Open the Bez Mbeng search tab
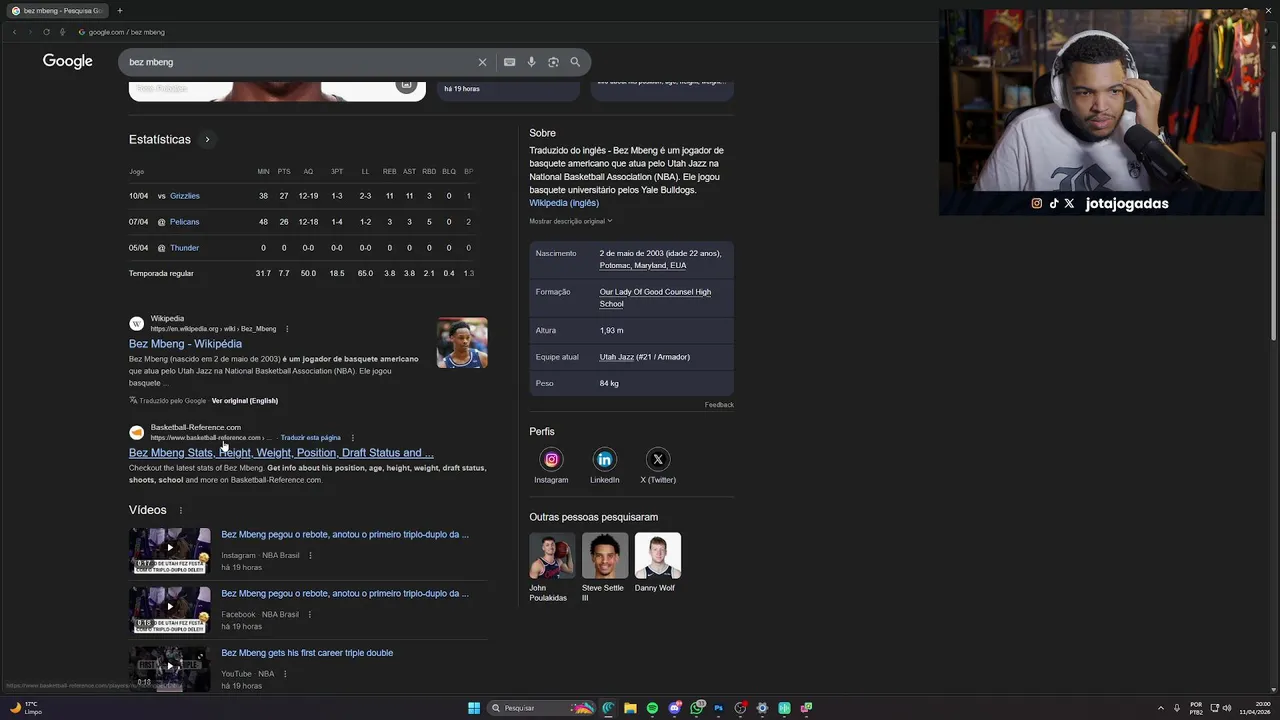 (58, 10)
